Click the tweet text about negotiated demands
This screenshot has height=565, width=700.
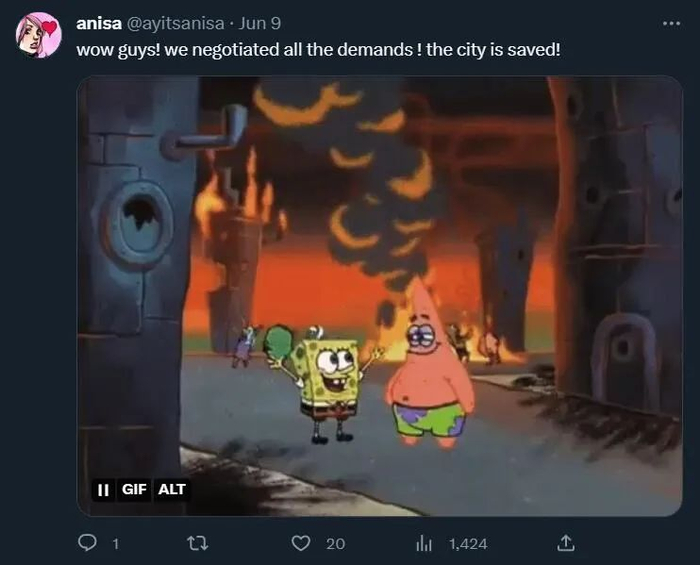(318, 50)
